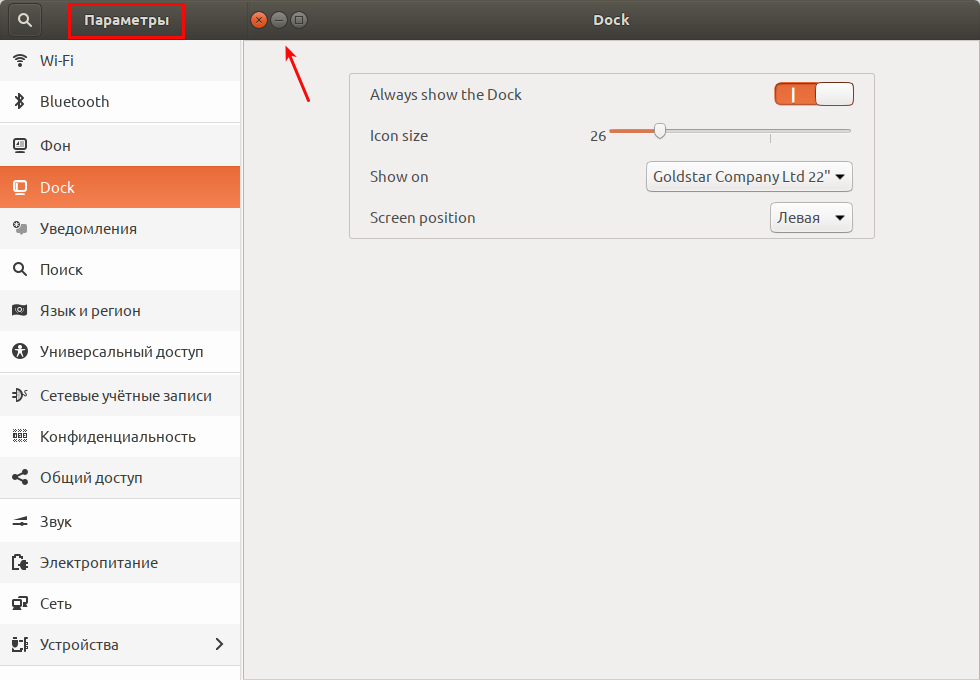The width and height of the screenshot is (980, 680).
Task: Click the Поиск magnifier icon in sidebar
Action: pos(20,269)
